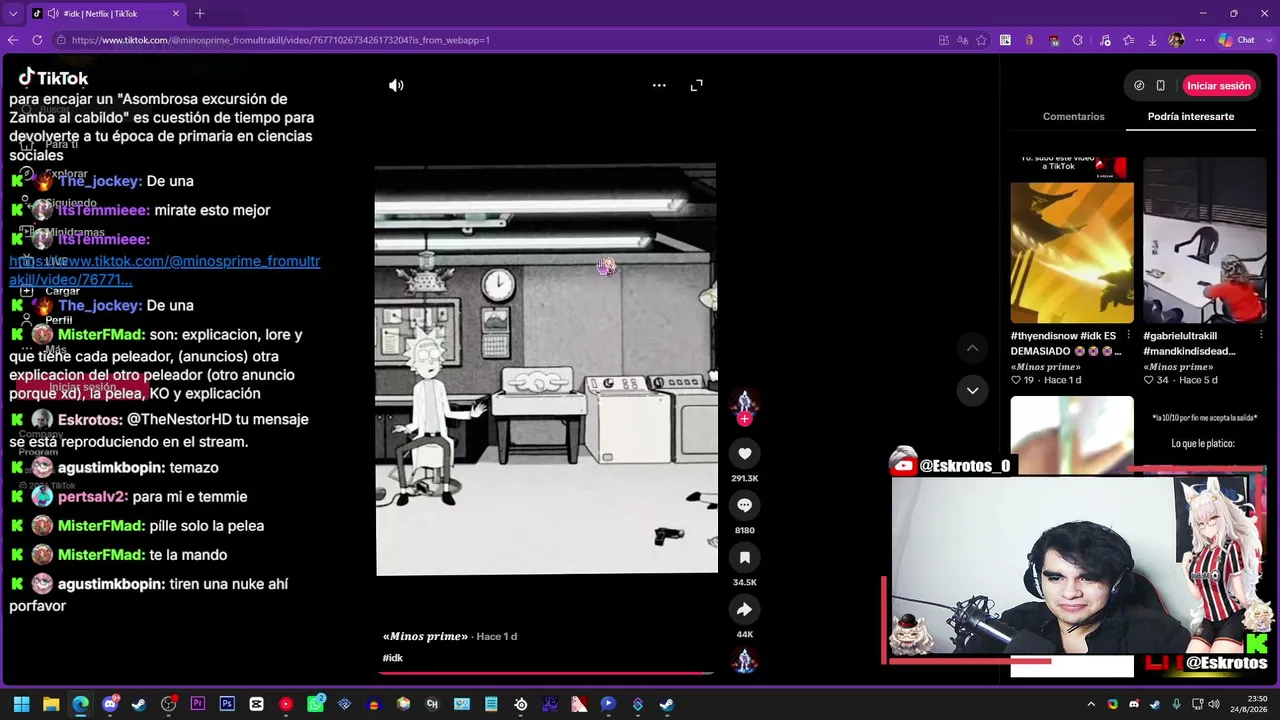The height and width of the screenshot is (720, 1280).
Task: Share the video using the arrow icon
Action: pyautogui.click(x=745, y=610)
